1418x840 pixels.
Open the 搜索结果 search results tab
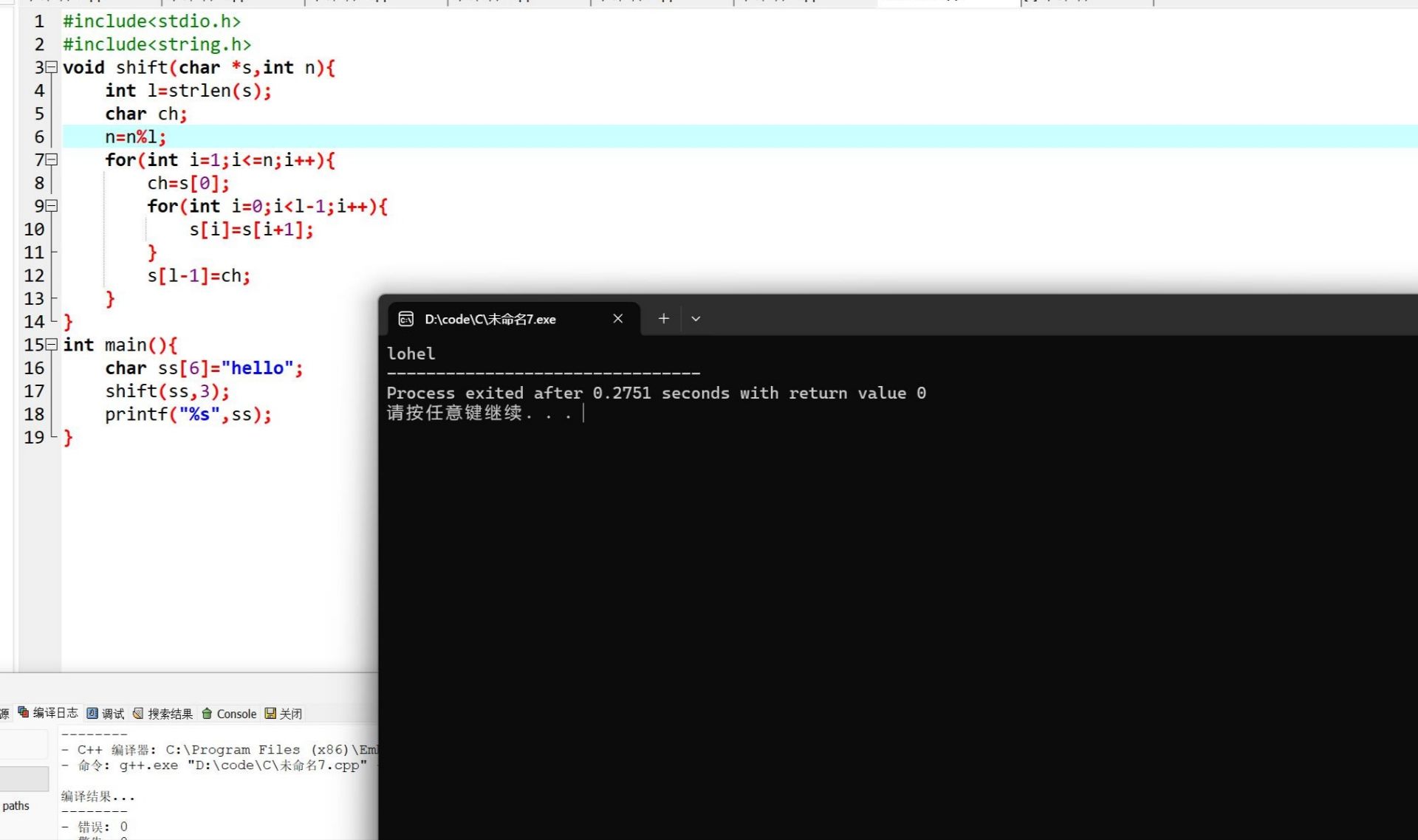pos(170,714)
